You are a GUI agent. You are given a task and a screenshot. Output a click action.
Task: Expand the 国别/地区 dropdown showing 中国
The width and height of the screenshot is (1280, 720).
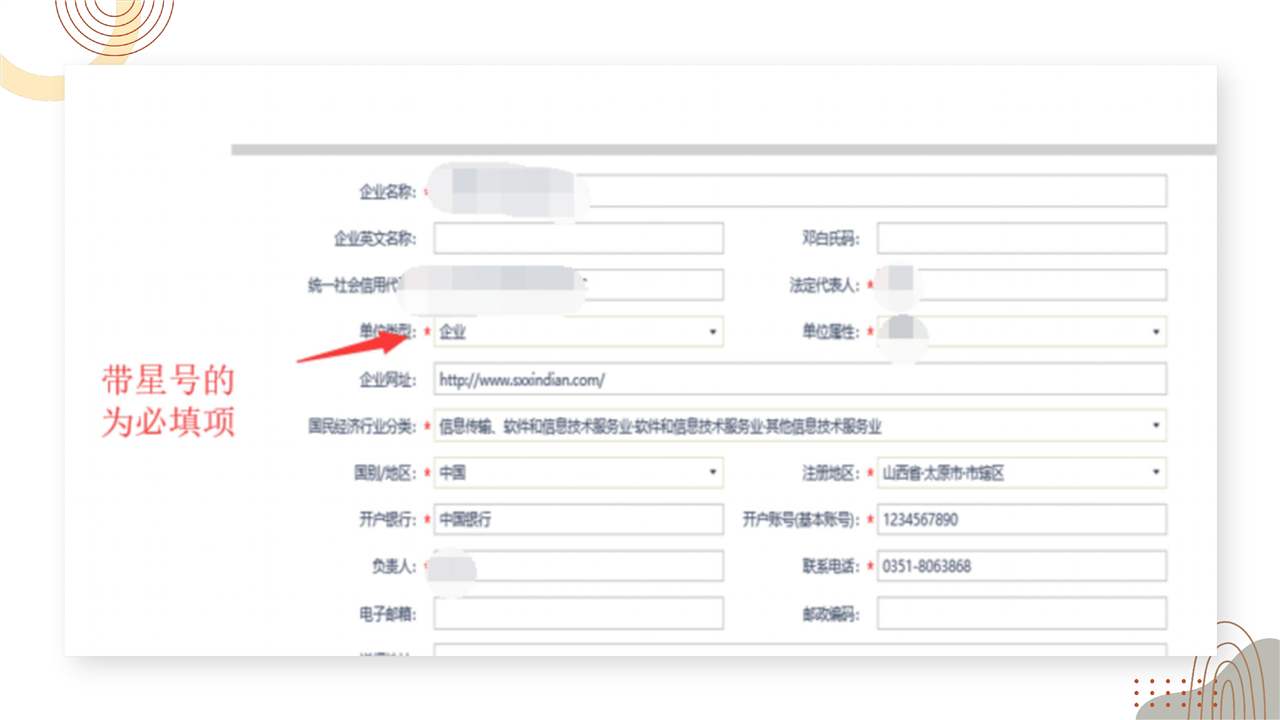(578, 473)
